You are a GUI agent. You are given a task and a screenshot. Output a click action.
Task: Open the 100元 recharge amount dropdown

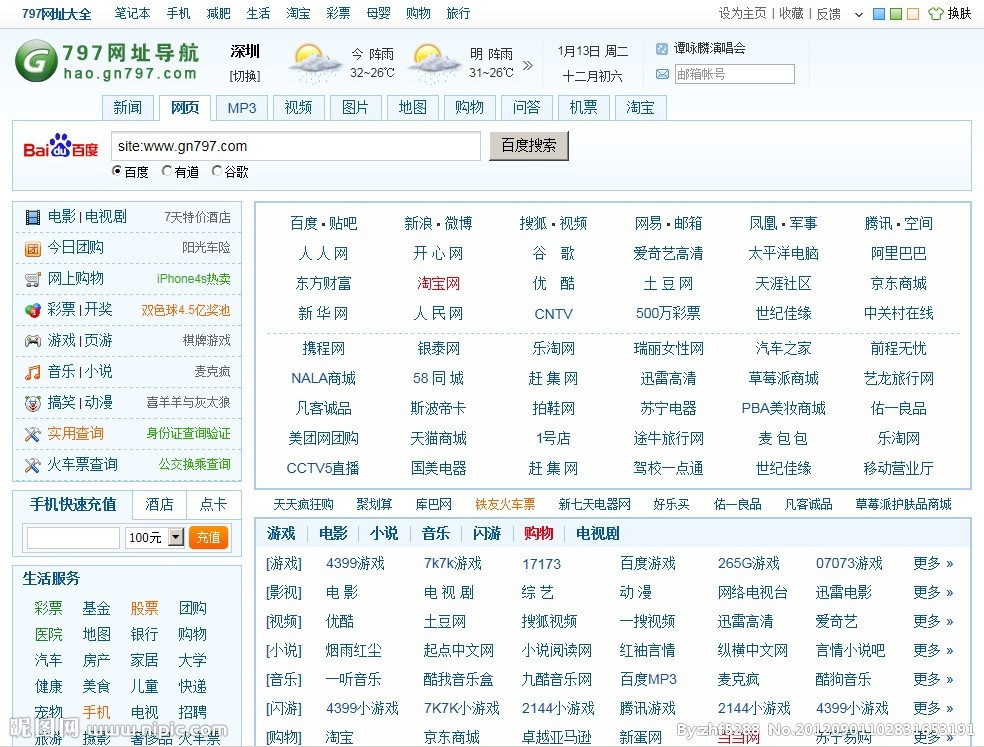(x=176, y=537)
